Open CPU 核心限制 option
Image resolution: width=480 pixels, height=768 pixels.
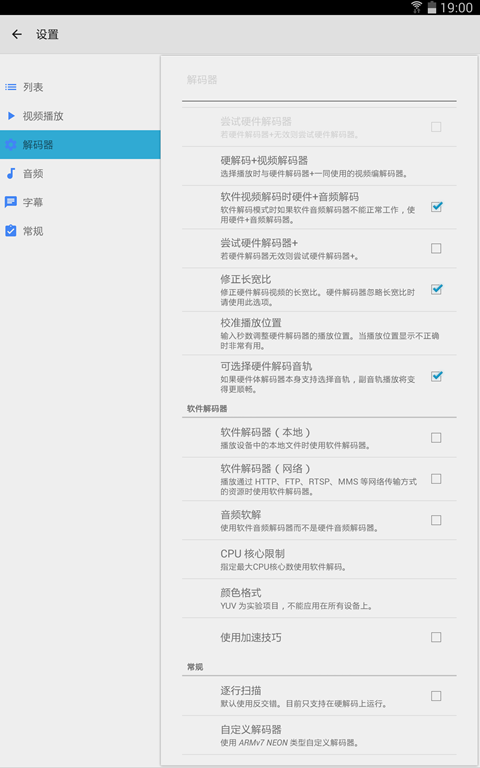pyautogui.click(x=319, y=559)
